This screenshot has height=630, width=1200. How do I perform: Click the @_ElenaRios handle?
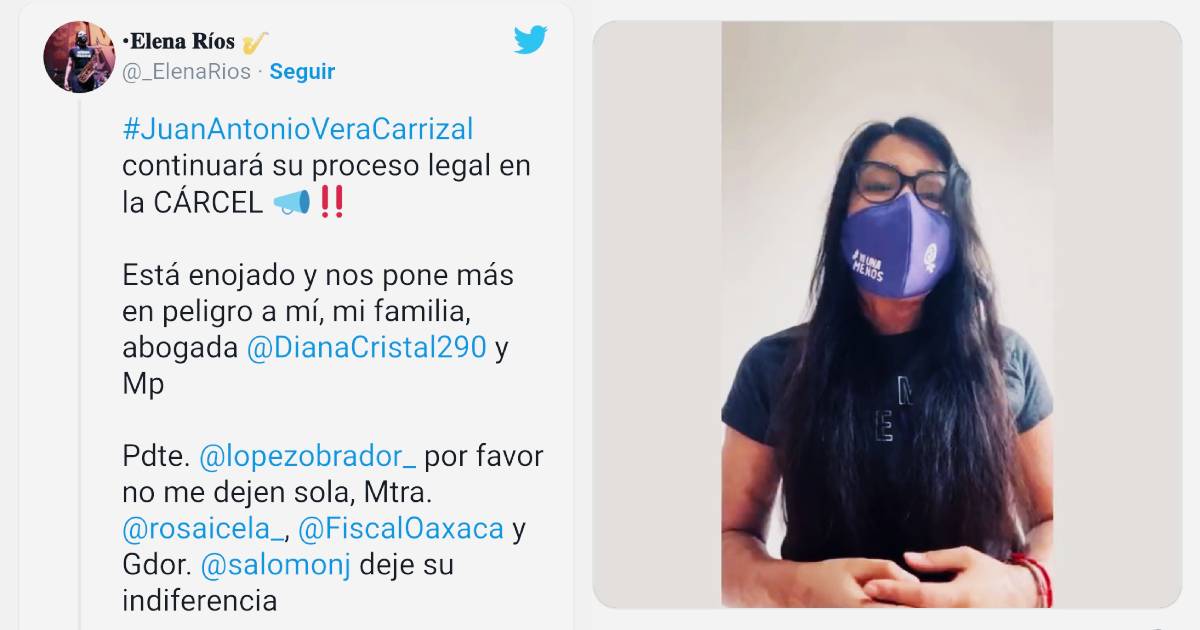pos(186,72)
